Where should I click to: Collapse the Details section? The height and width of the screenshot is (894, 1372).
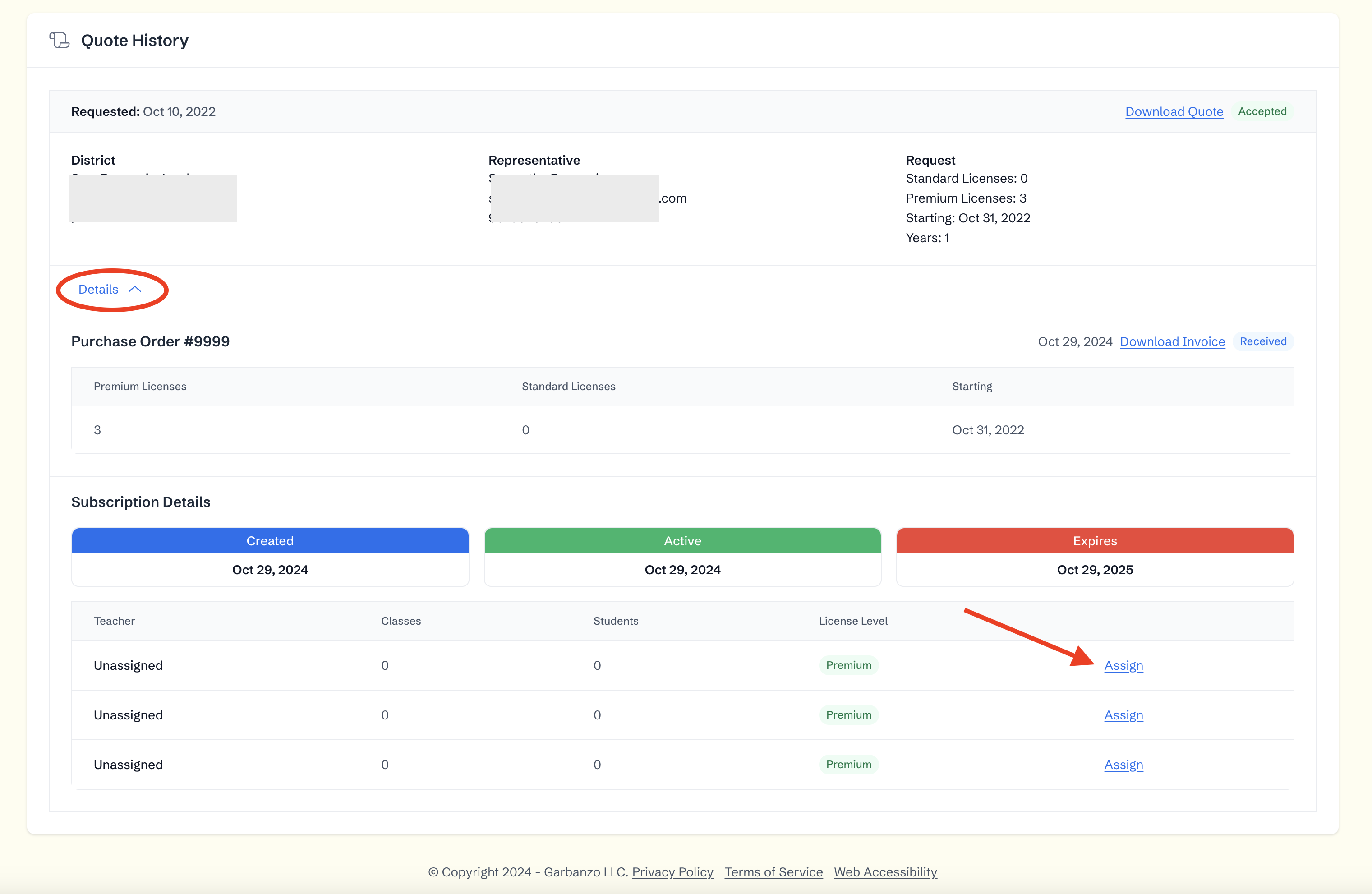coord(99,289)
